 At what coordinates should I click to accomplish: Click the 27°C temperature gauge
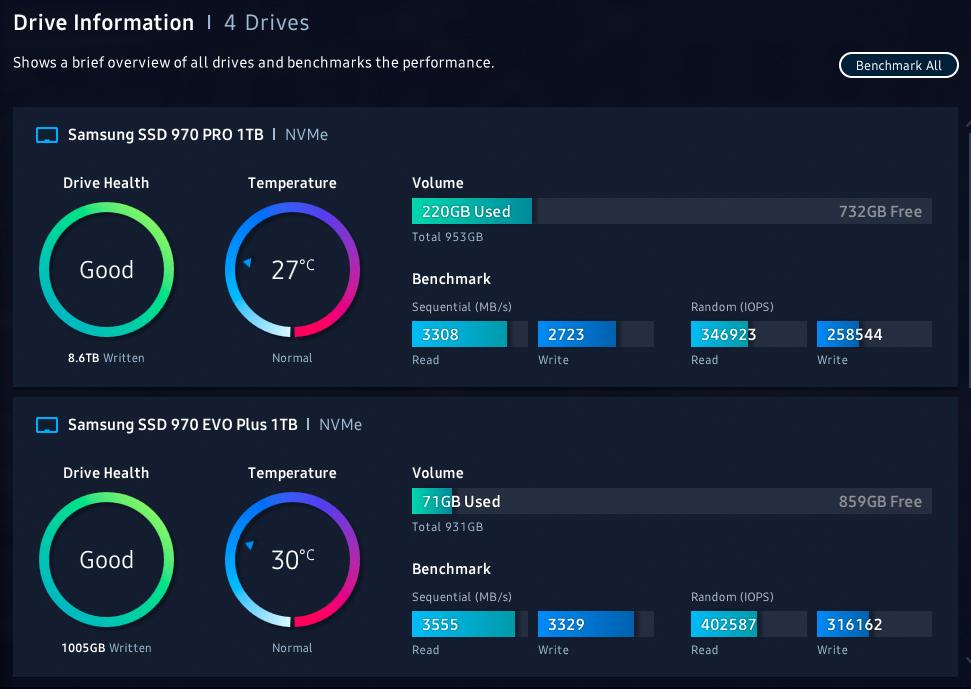tap(292, 270)
